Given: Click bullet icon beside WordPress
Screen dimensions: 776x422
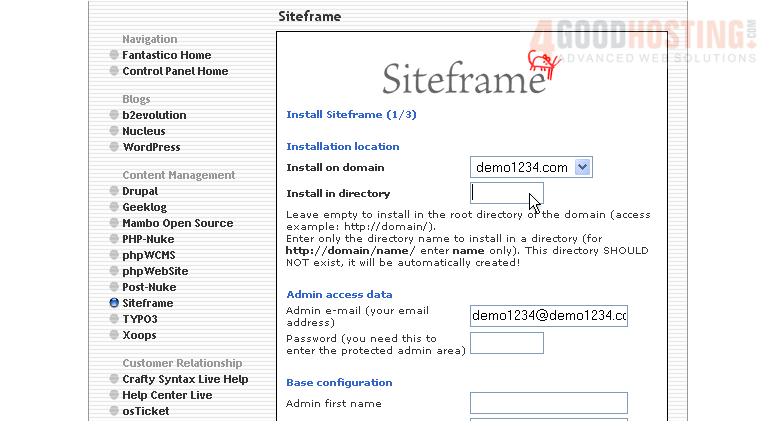Looking at the screenshot, I should click(x=114, y=147).
